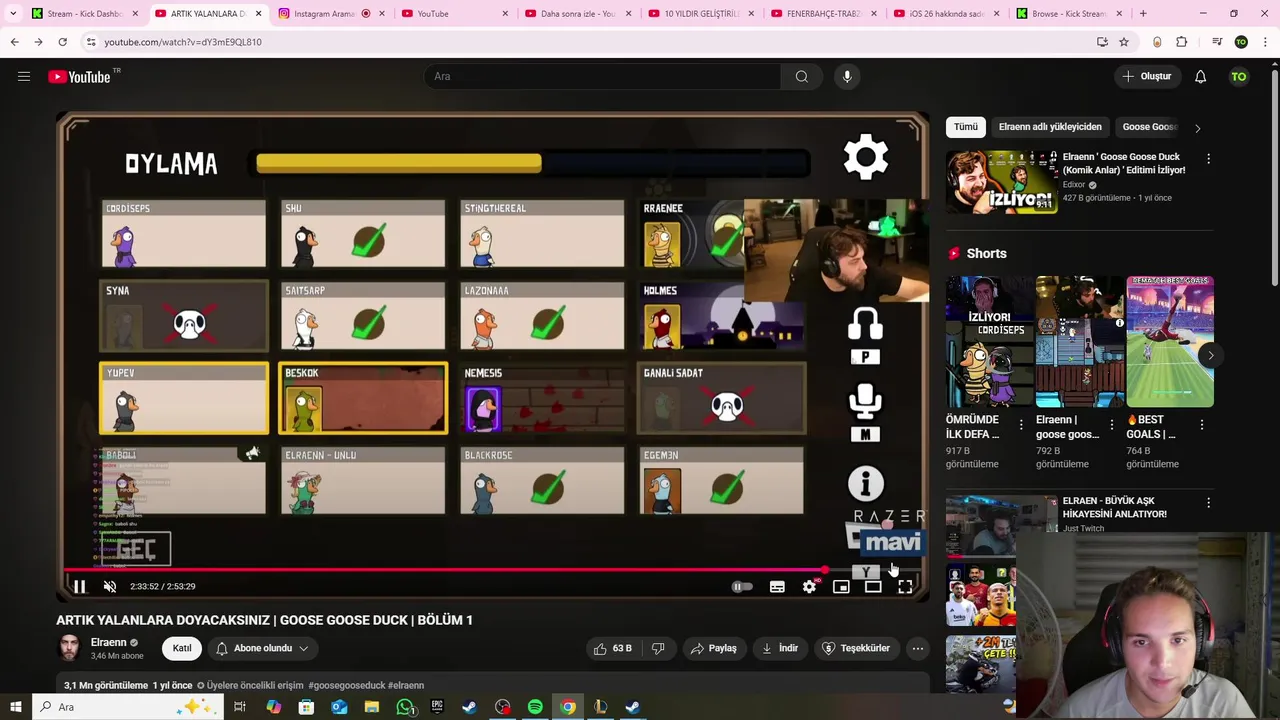Open WhatsApp from the taskbar

click(404, 707)
